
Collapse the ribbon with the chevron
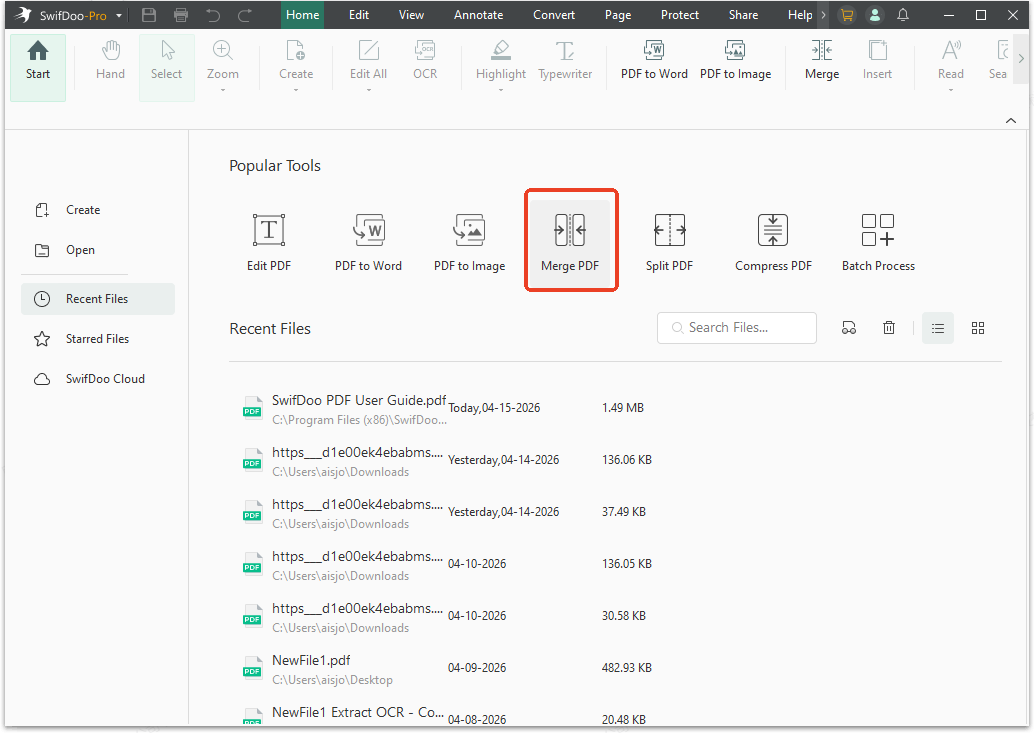pyautogui.click(x=1010, y=120)
